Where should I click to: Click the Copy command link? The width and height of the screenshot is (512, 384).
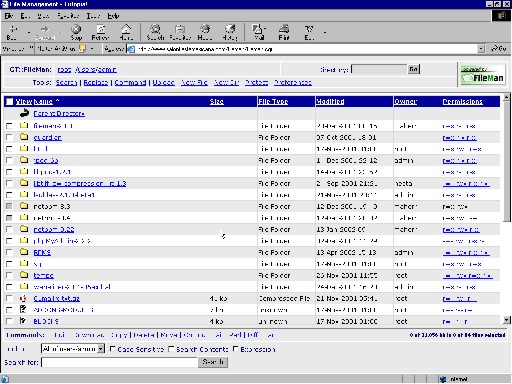click(119, 335)
